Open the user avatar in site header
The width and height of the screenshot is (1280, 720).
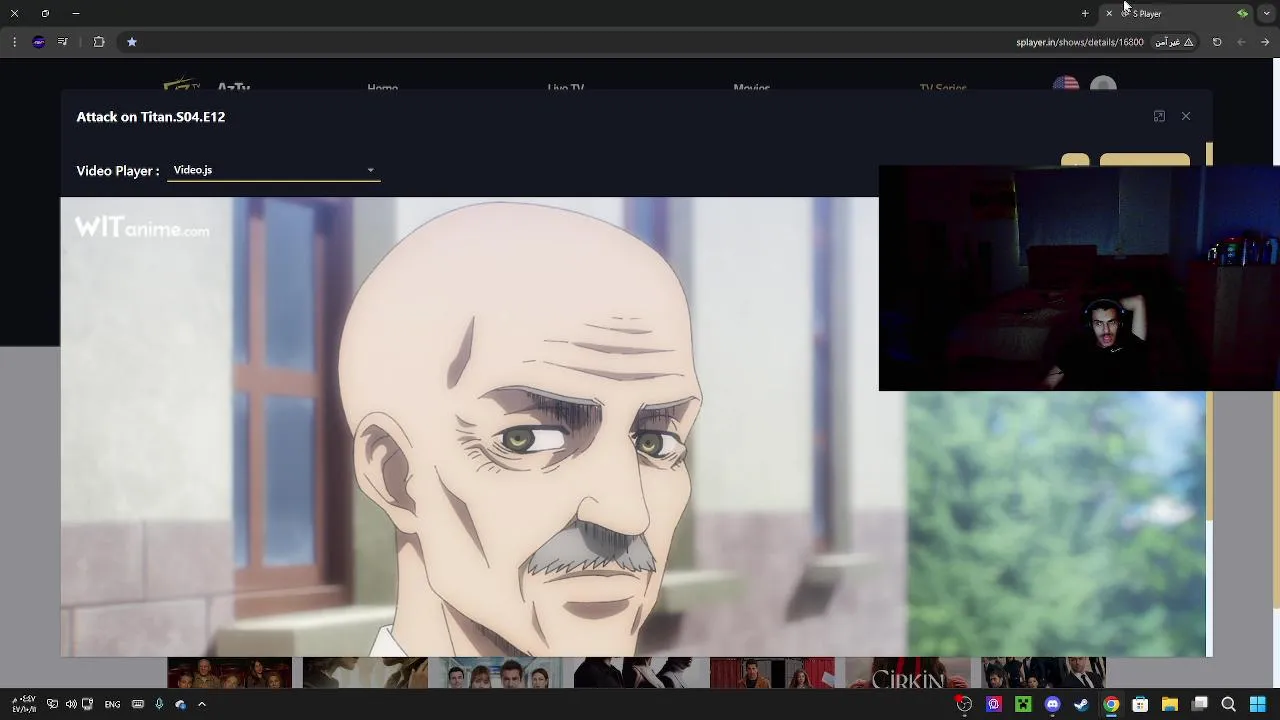1103,85
